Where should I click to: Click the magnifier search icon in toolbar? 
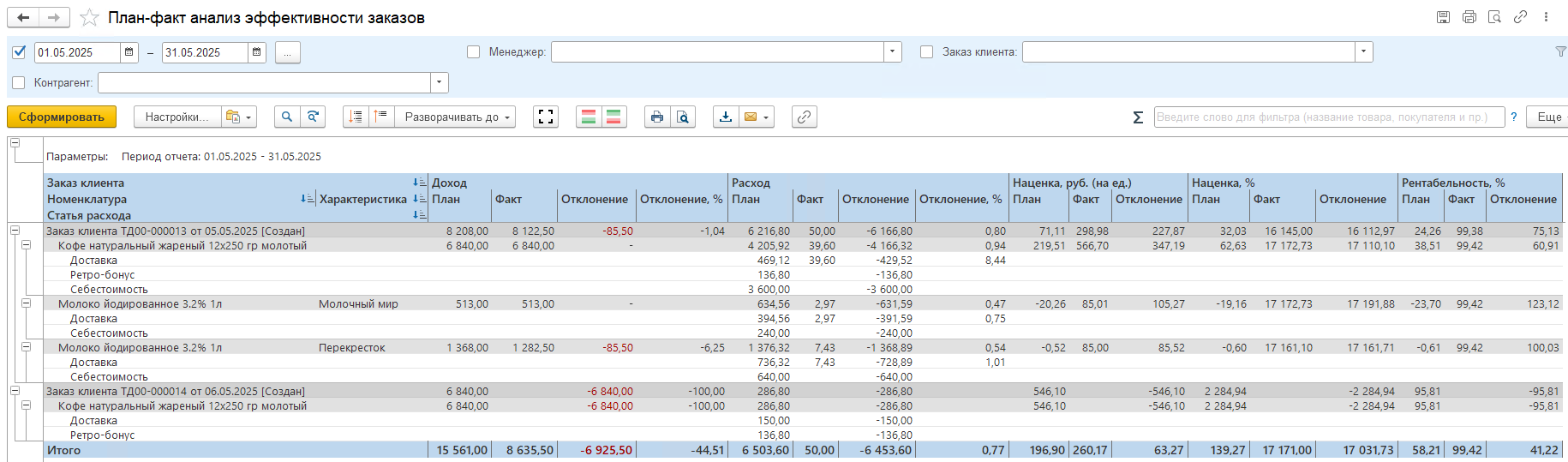(287, 117)
